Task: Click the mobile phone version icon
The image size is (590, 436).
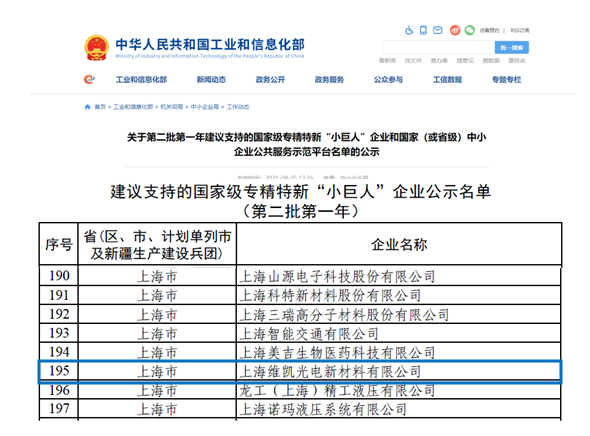Action: pos(423,30)
